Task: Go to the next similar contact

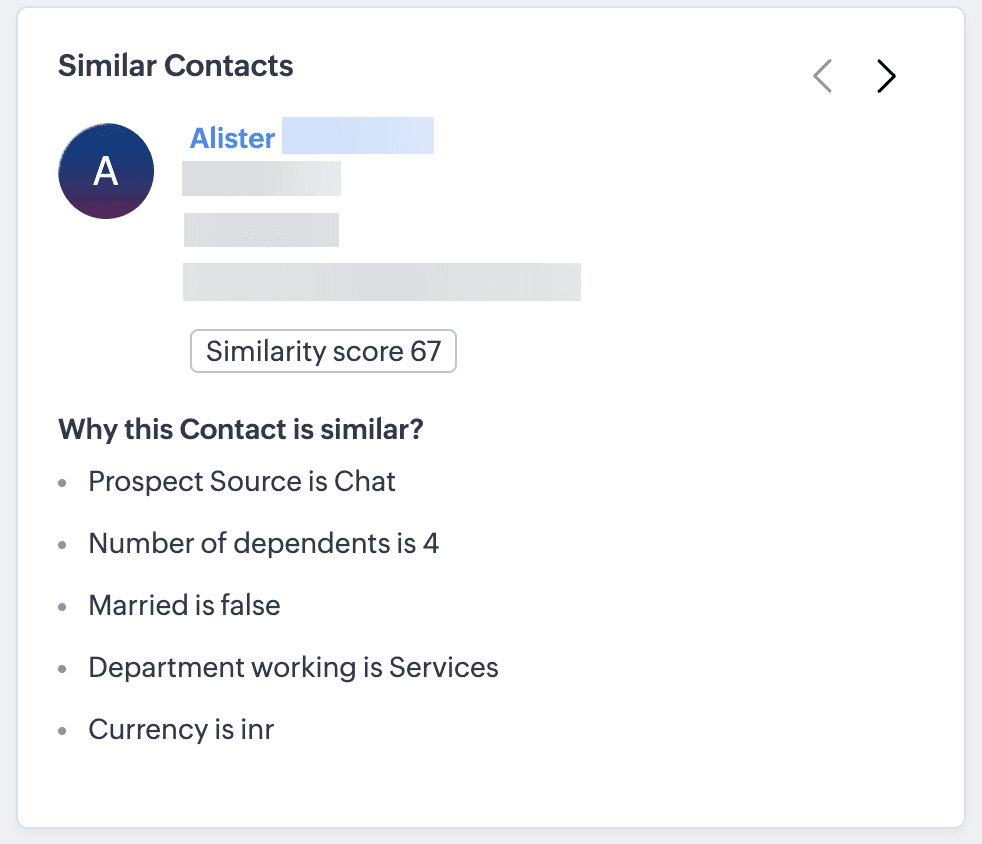Action: click(886, 76)
